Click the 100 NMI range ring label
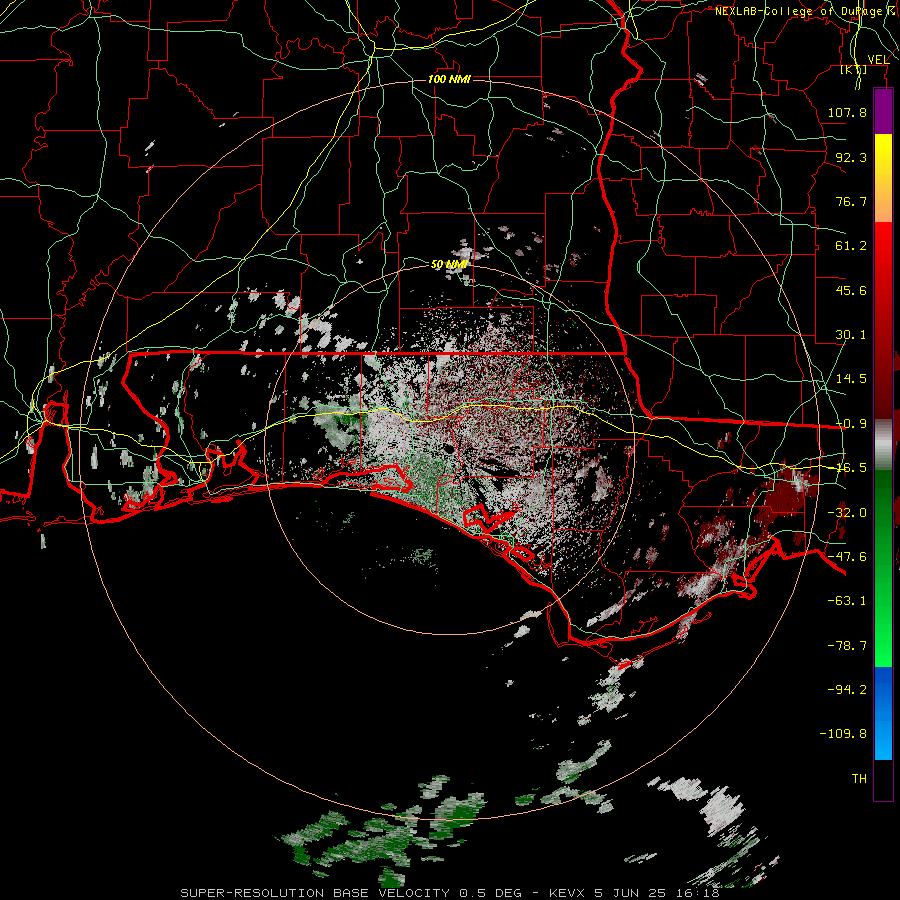900x900 pixels. [x=449, y=79]
